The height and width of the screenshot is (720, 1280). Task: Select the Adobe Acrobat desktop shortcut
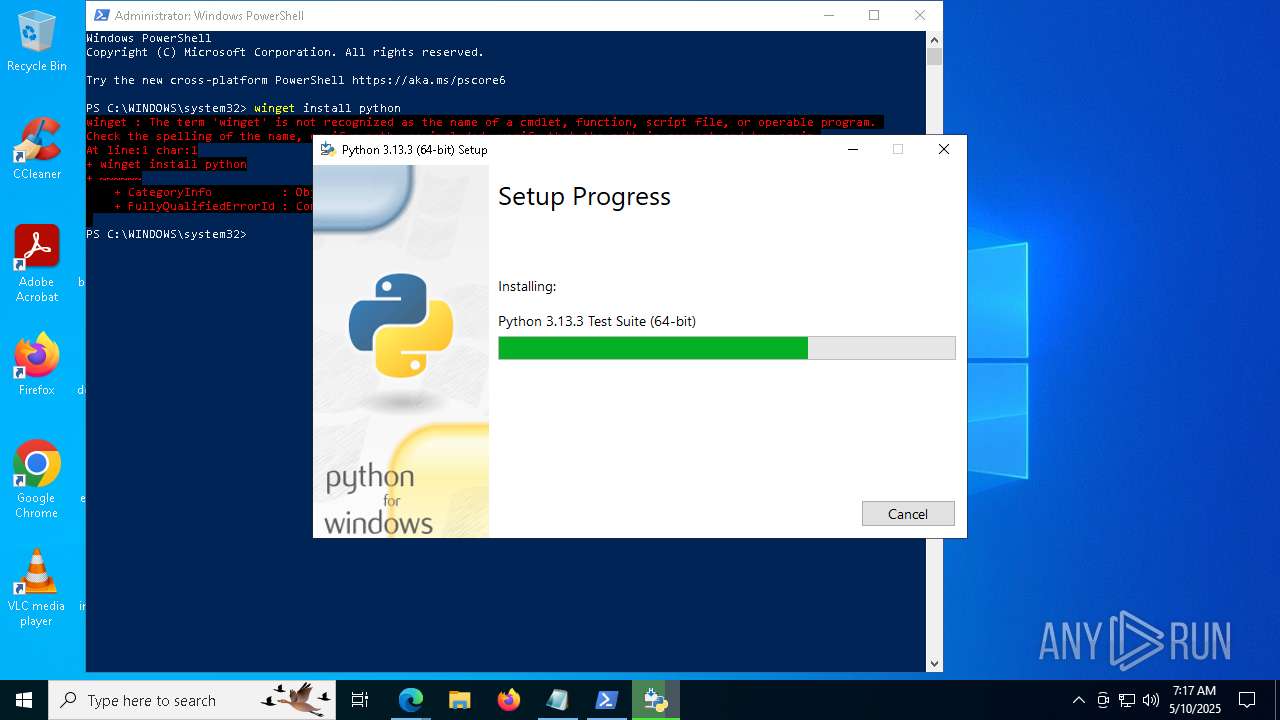[37, 264]
